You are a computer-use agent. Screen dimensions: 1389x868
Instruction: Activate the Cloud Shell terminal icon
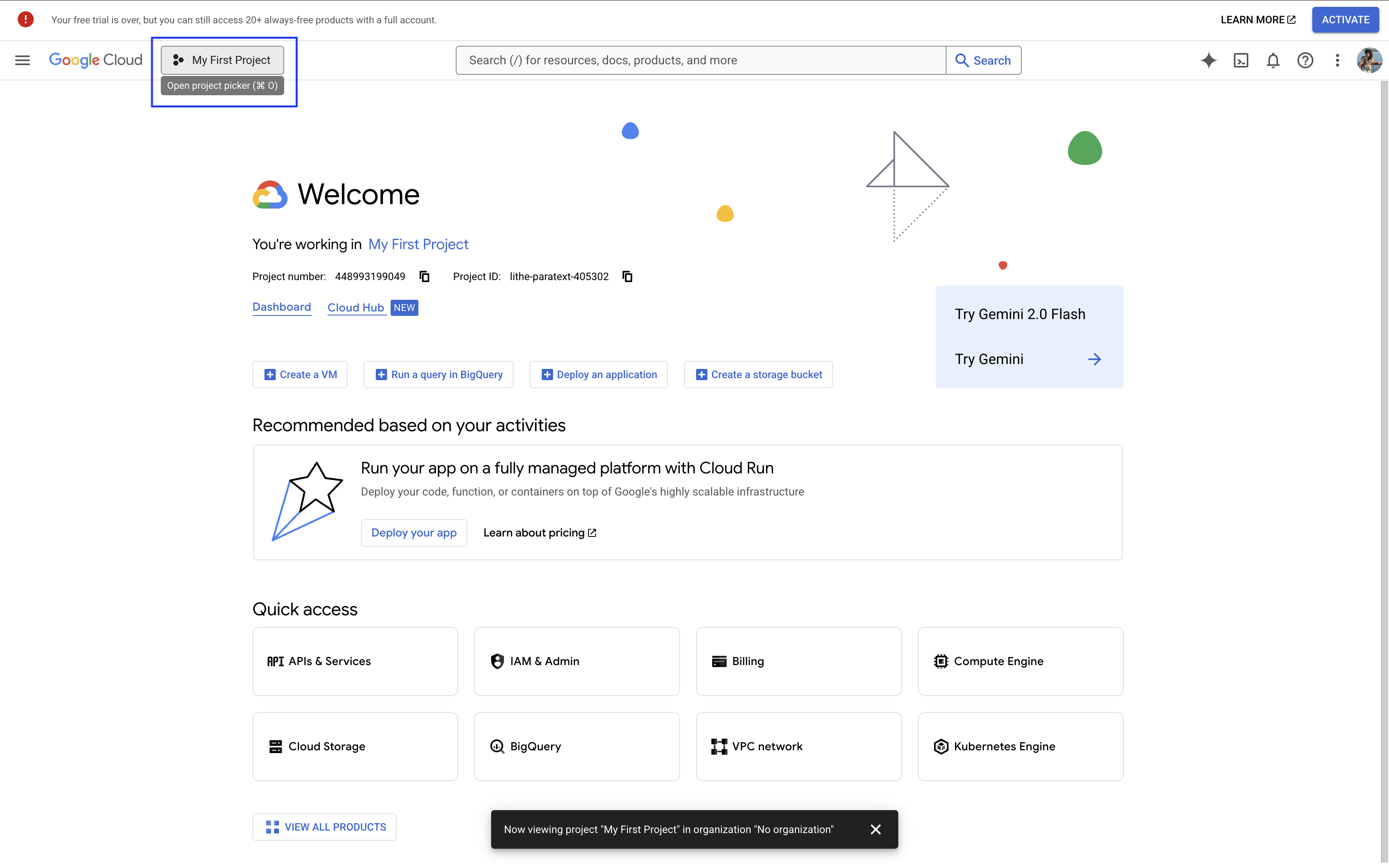pyautogui.click(x=1240, y=60)
